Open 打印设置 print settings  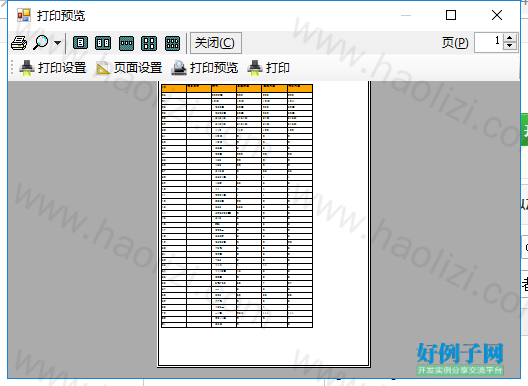pos(53,68)
